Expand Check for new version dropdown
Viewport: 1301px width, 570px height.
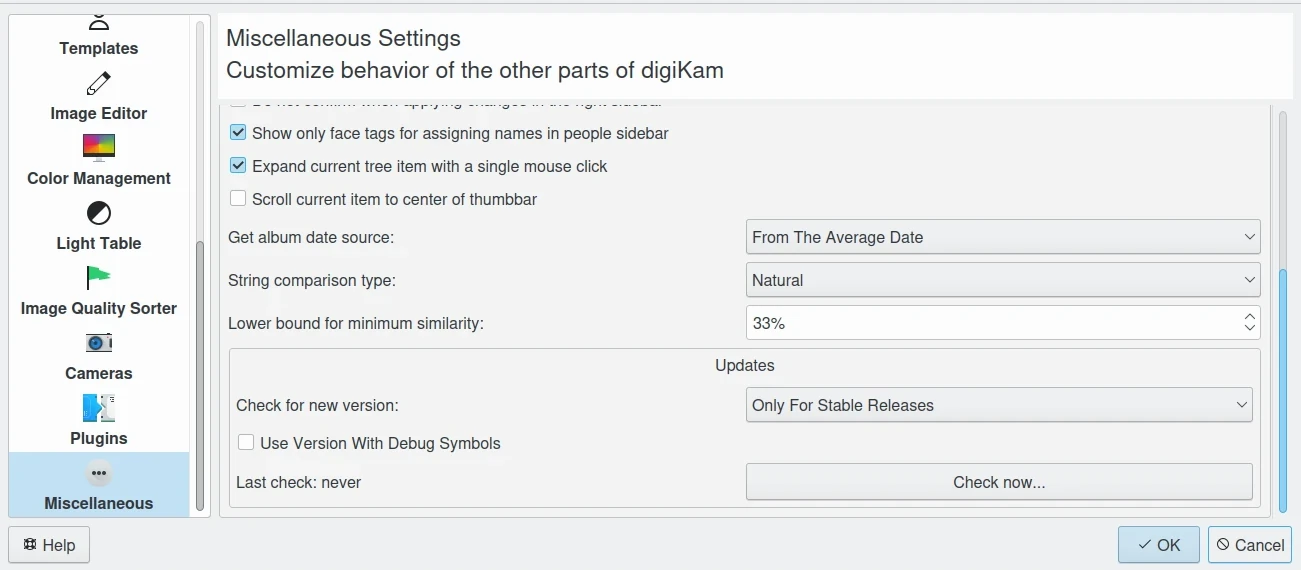999,405
